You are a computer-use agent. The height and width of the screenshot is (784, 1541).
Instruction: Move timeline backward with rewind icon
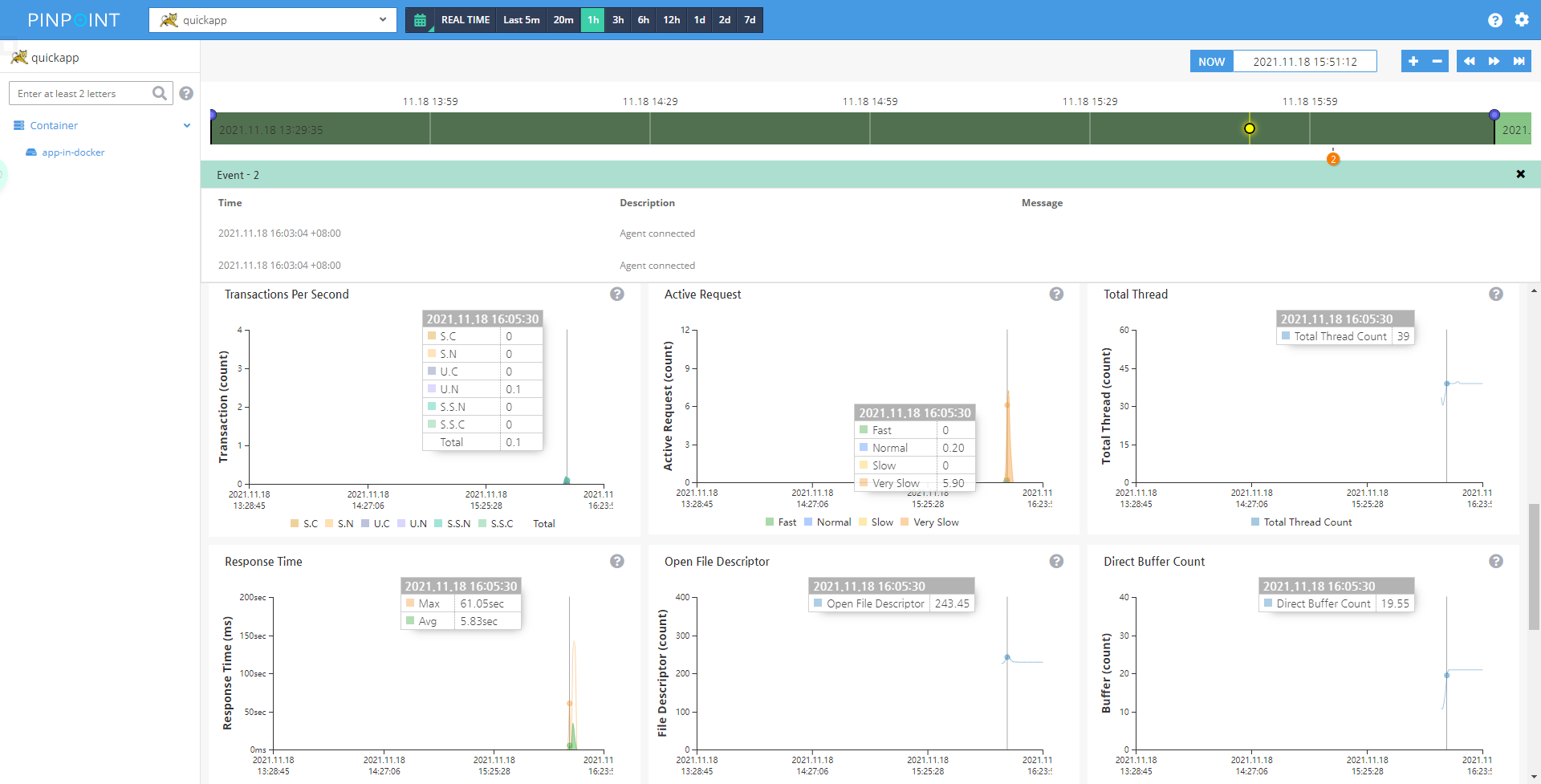click(x=1469, y=62)
